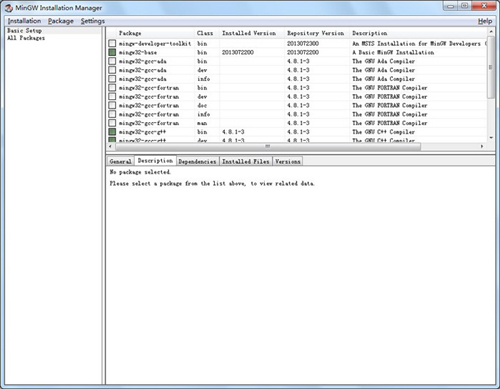Viewport: 500px width, 389px height.
Task: Switch to the General tab
Action: pyautogui.click(x=120, y=161)
